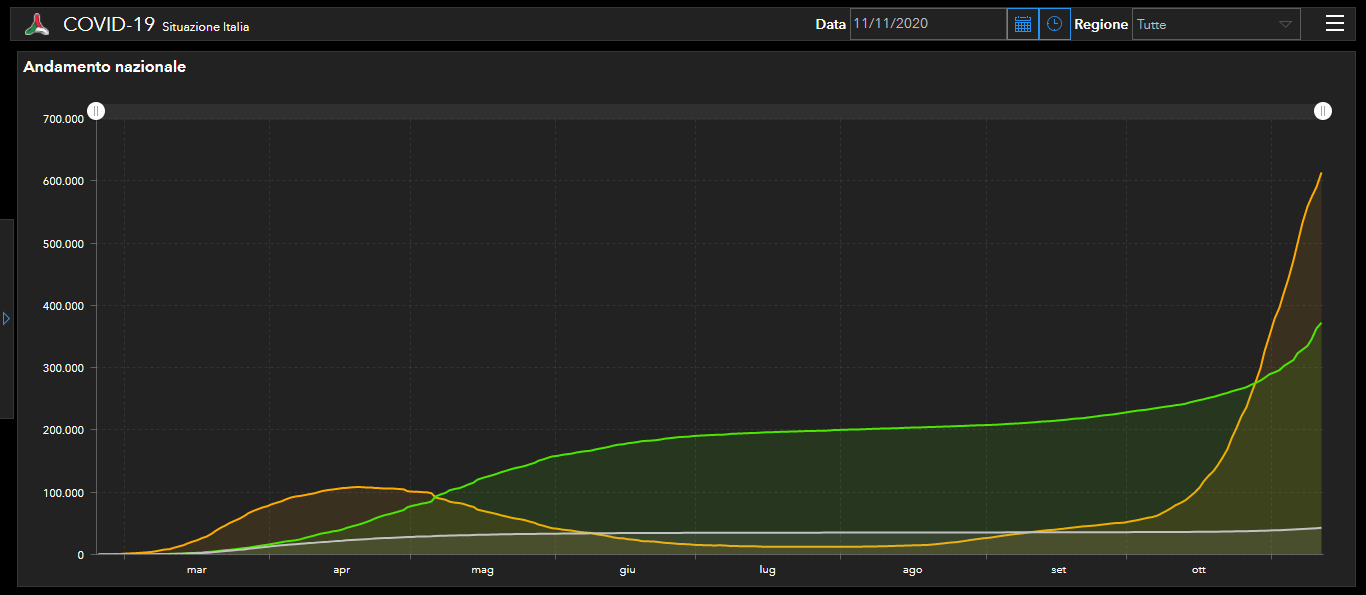This screenshot has height=595, width=1366.
Task: Click the orange curve's April peak
Action: (x=357, y=487)
